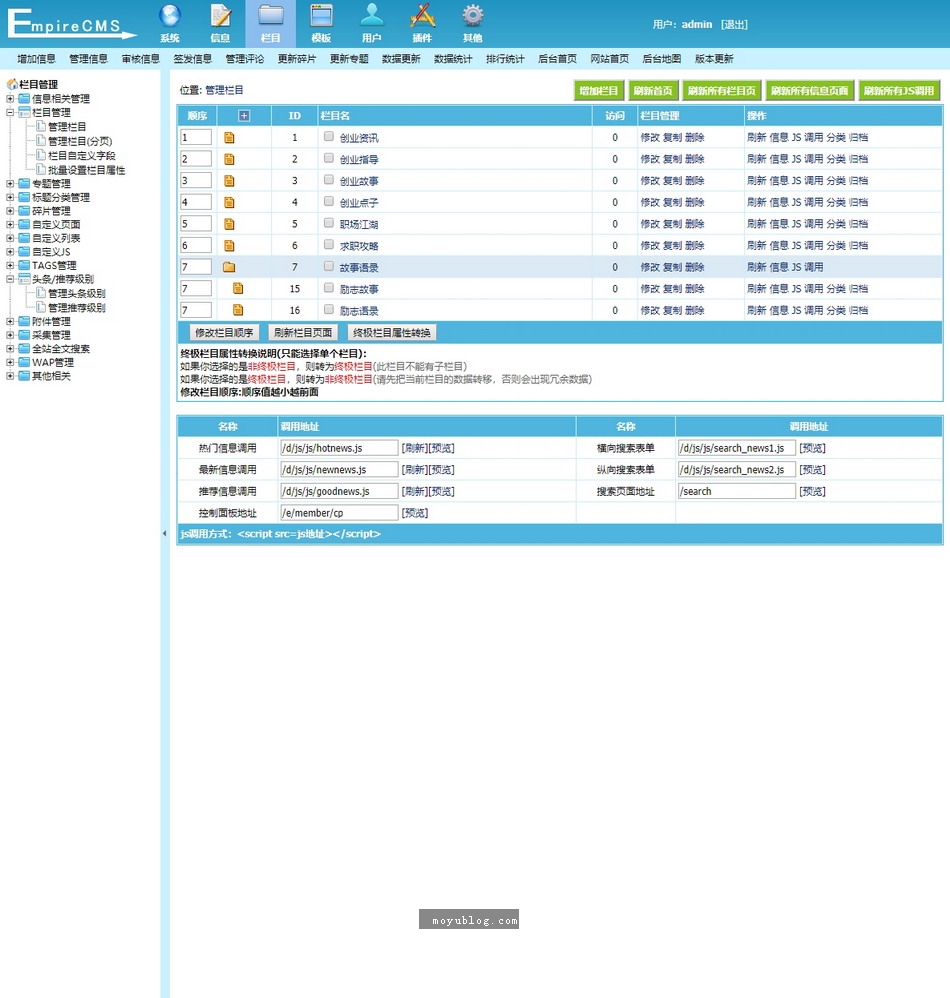This screenshot has width=950, height=998.
Task: Click the folder icon in the 故事语录 row
Action: click(229, 267)
